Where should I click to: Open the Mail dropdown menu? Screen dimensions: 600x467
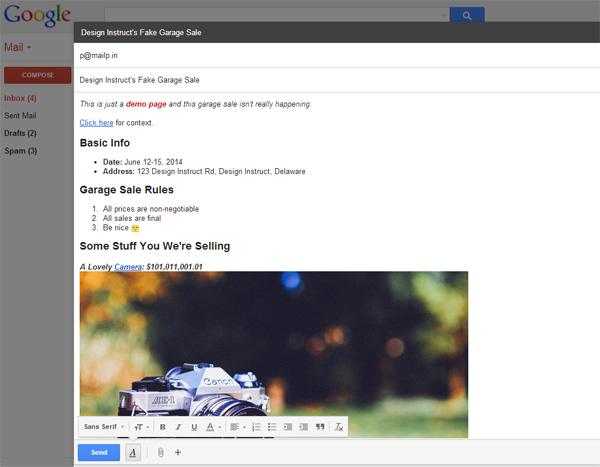coord(18,47)
